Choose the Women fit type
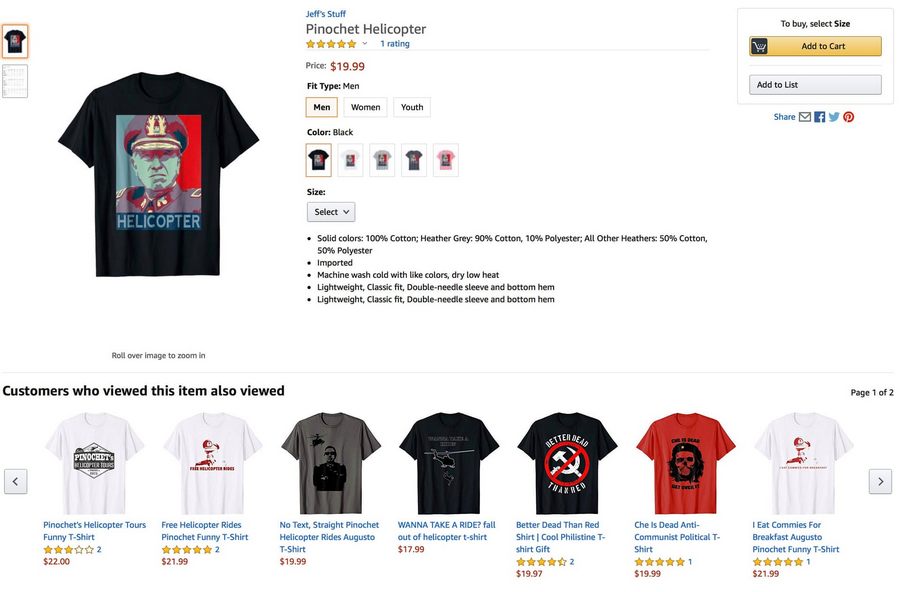This screenshot has width=900, height=592. (366, 107)
